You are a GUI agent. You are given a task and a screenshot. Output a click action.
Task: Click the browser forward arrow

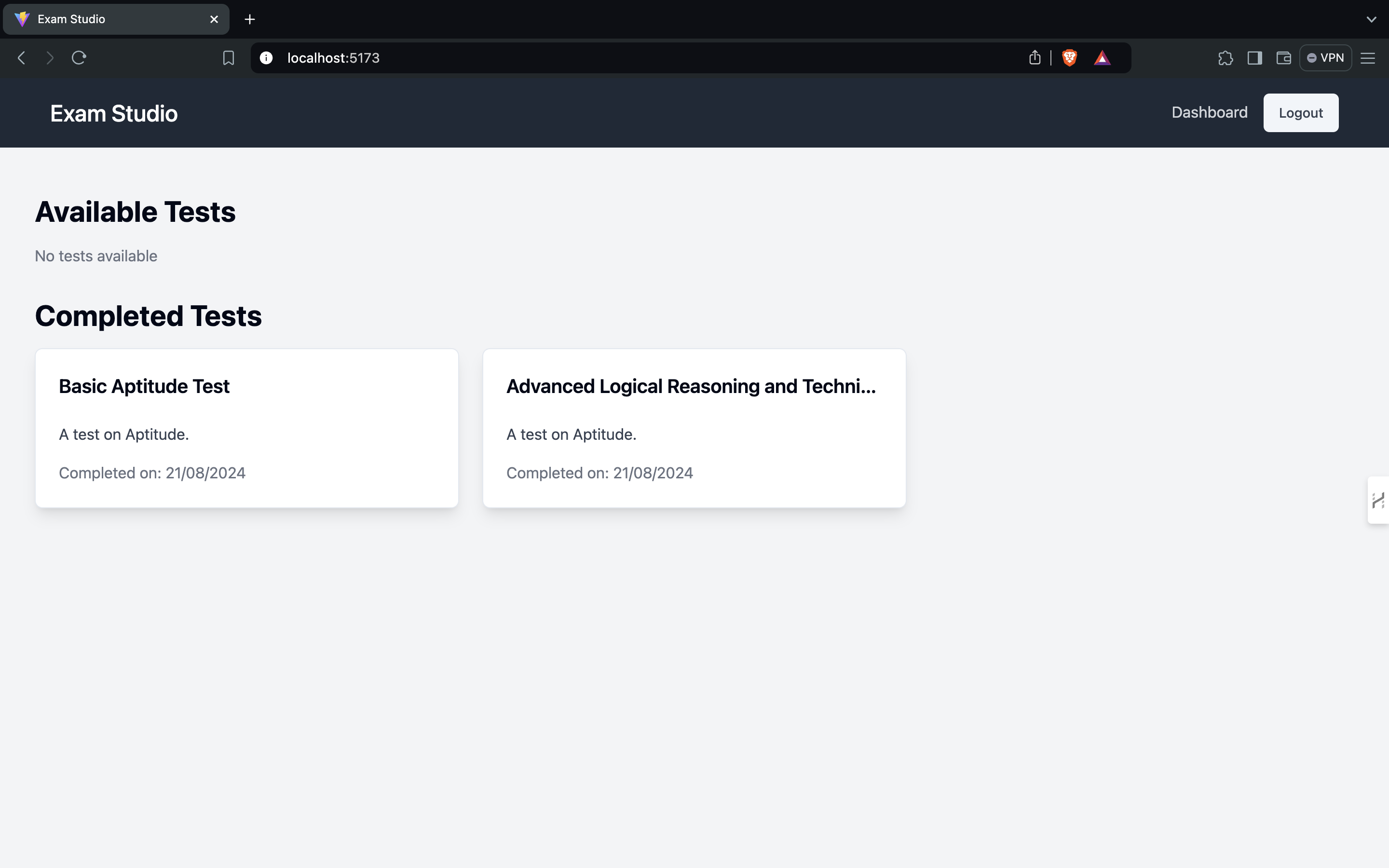(50, 58)
